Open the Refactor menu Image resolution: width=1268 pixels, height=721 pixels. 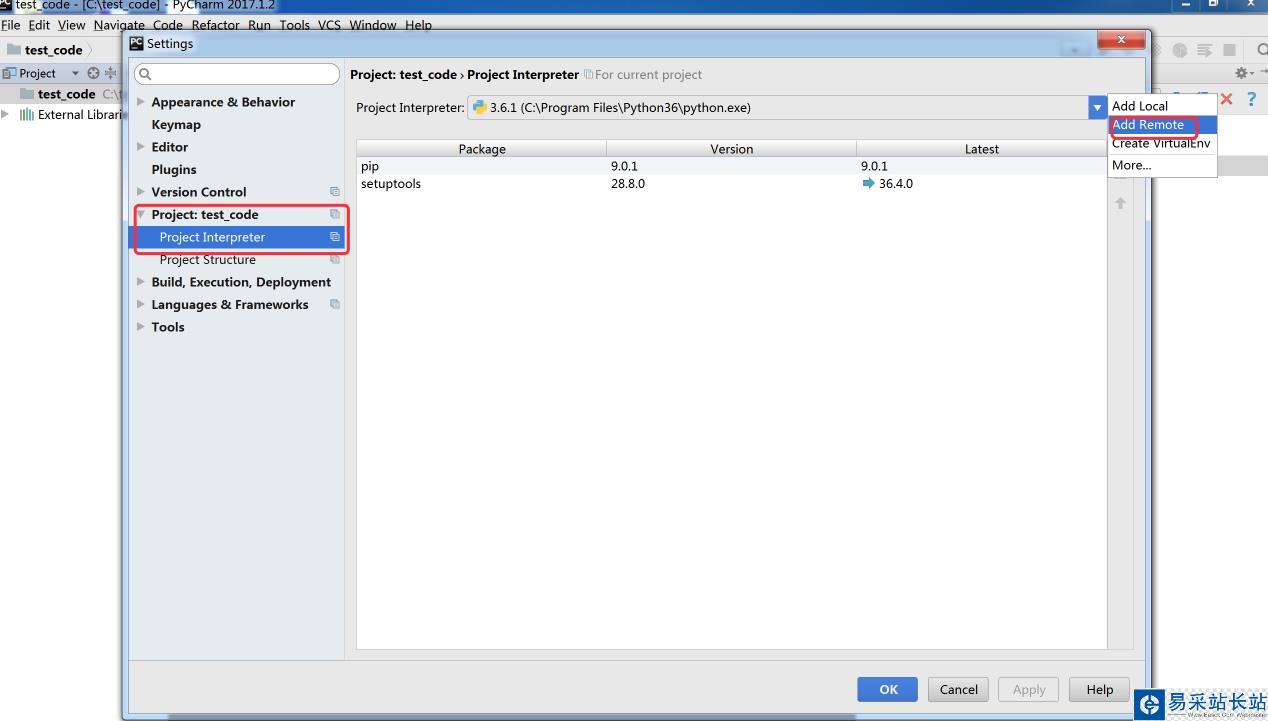tap(216, 25)
